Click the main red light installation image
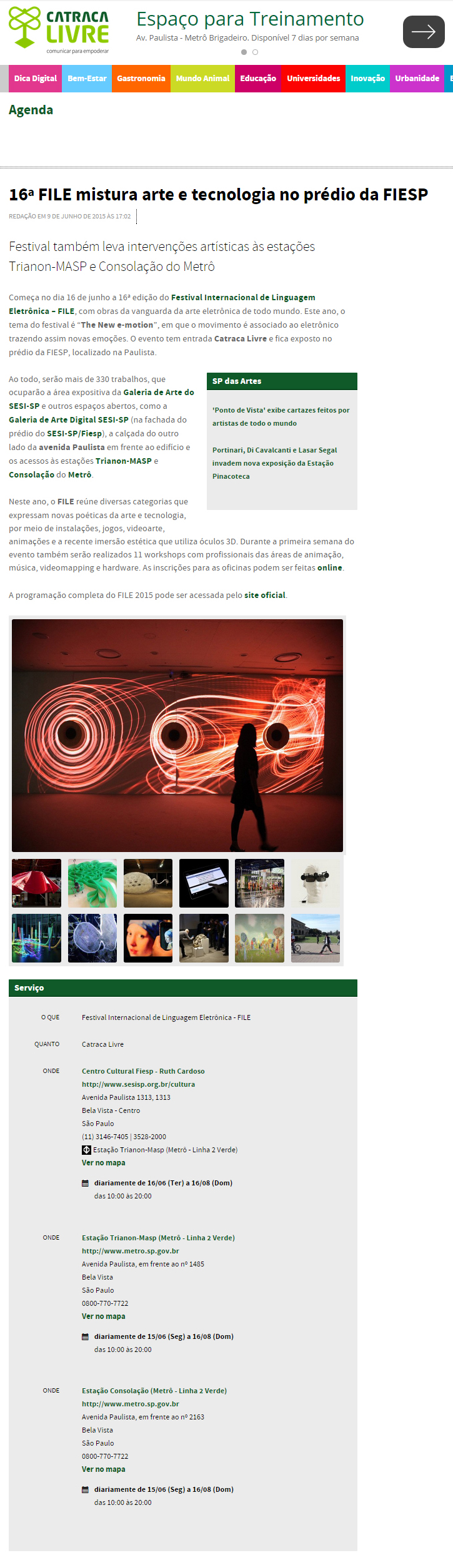This screenshot has width=453, height=1568. pos(177,735)
